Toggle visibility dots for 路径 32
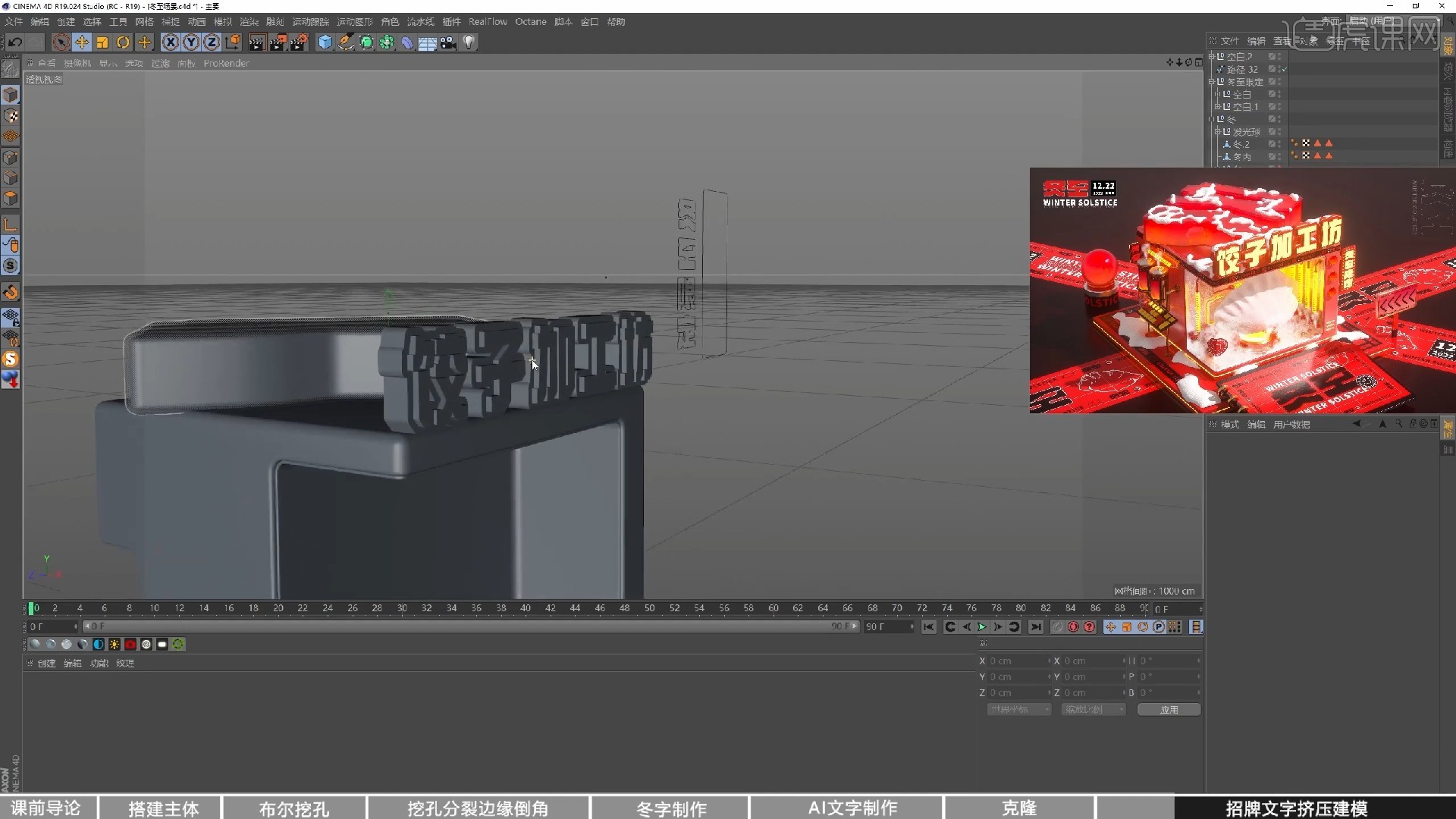This screenshot has height=819, width=1456. pos(1279,69)
